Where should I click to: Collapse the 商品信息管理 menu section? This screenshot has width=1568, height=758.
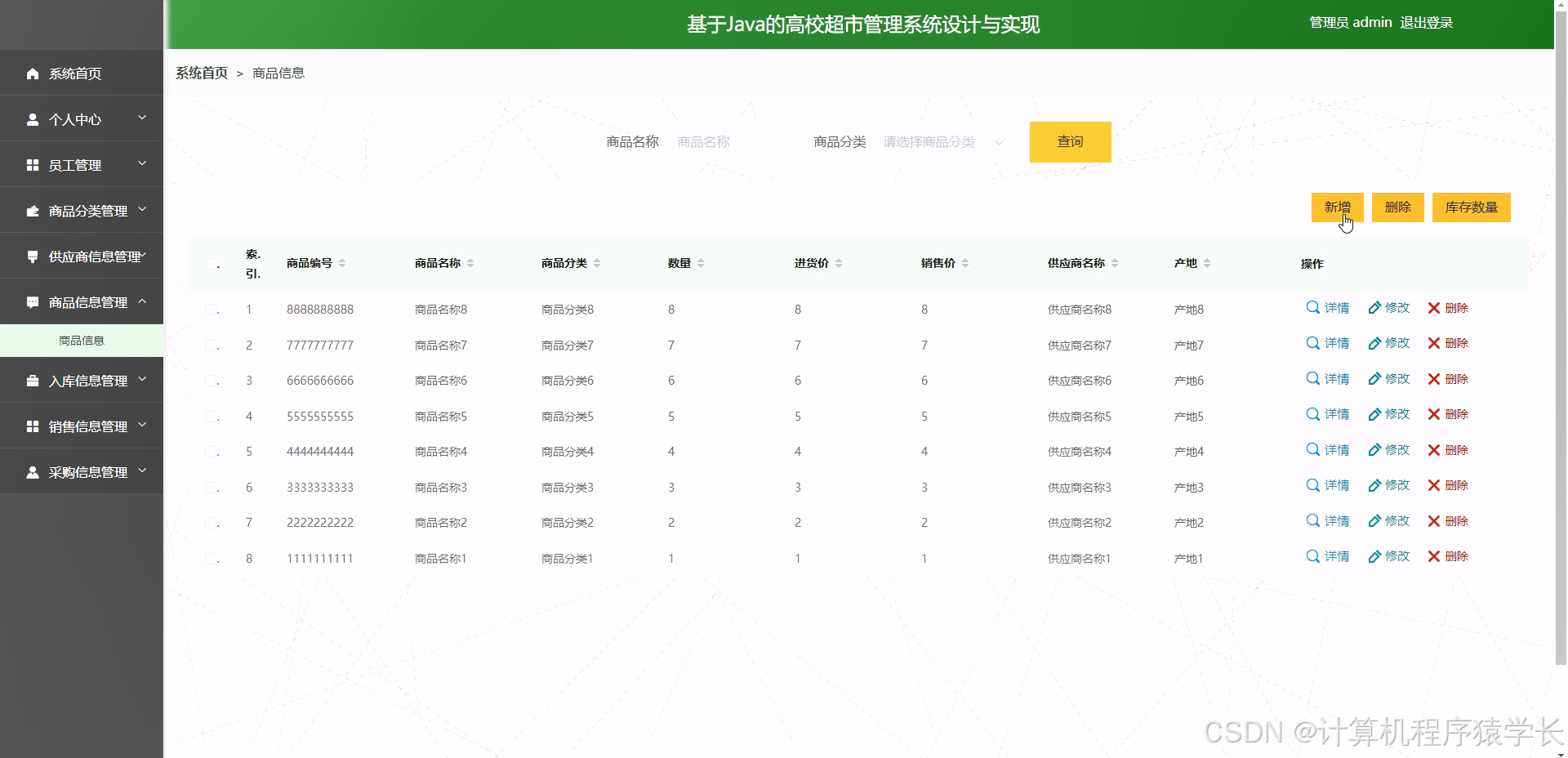(82, 301)
